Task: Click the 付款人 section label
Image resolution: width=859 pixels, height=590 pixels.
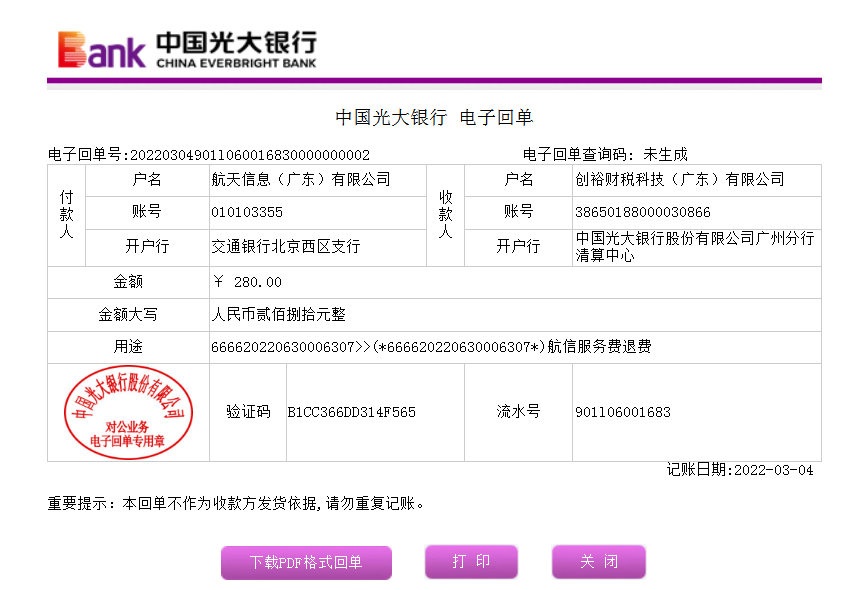Action: (x=66, y=215)
